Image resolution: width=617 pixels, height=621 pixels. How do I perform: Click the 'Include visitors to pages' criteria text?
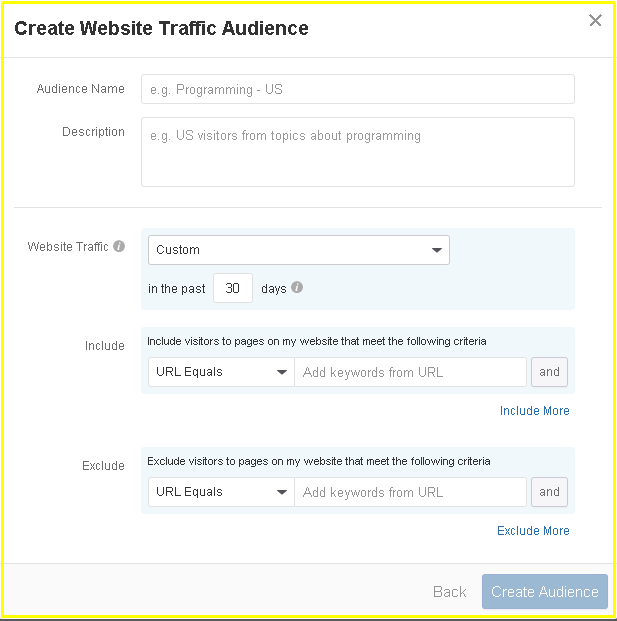316,341
